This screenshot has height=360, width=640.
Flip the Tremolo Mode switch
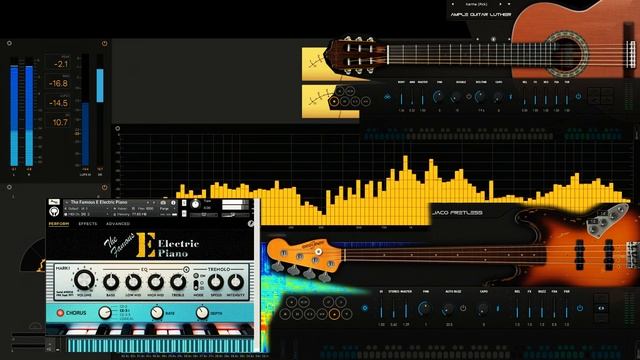click(x=196, y=284)
